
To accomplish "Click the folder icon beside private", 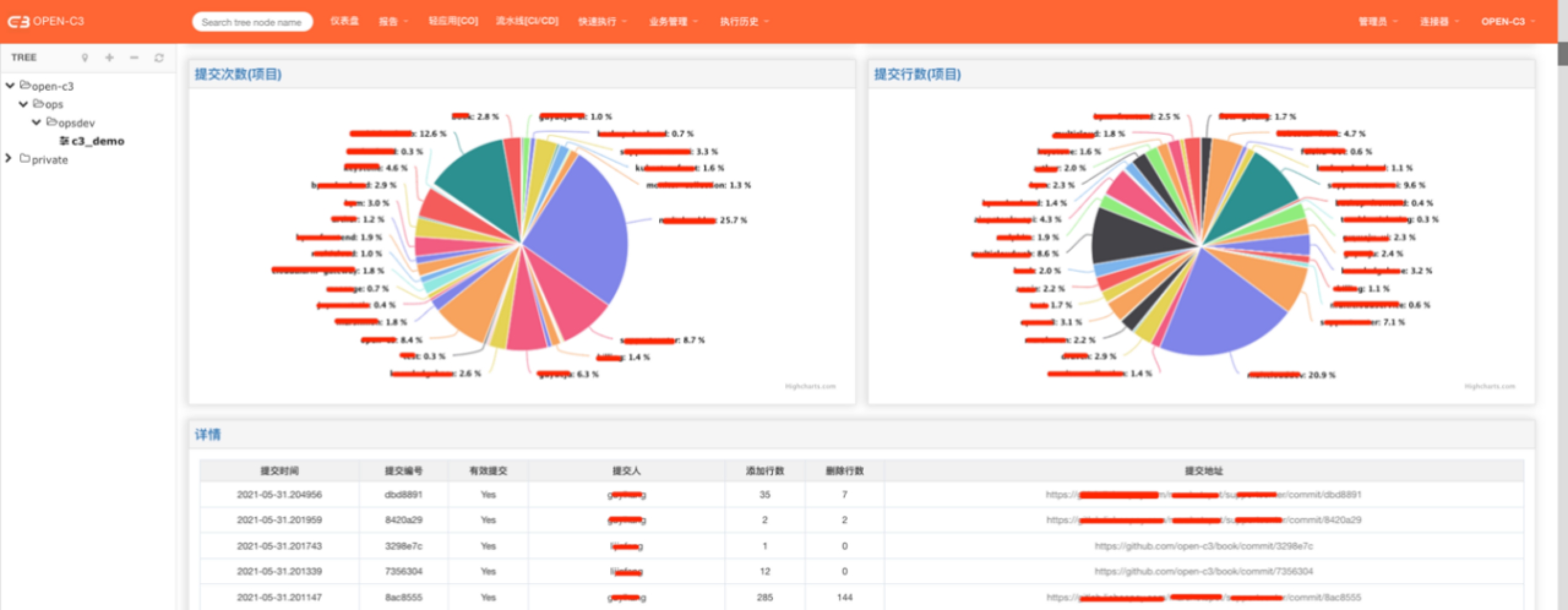I will point(24,159).
